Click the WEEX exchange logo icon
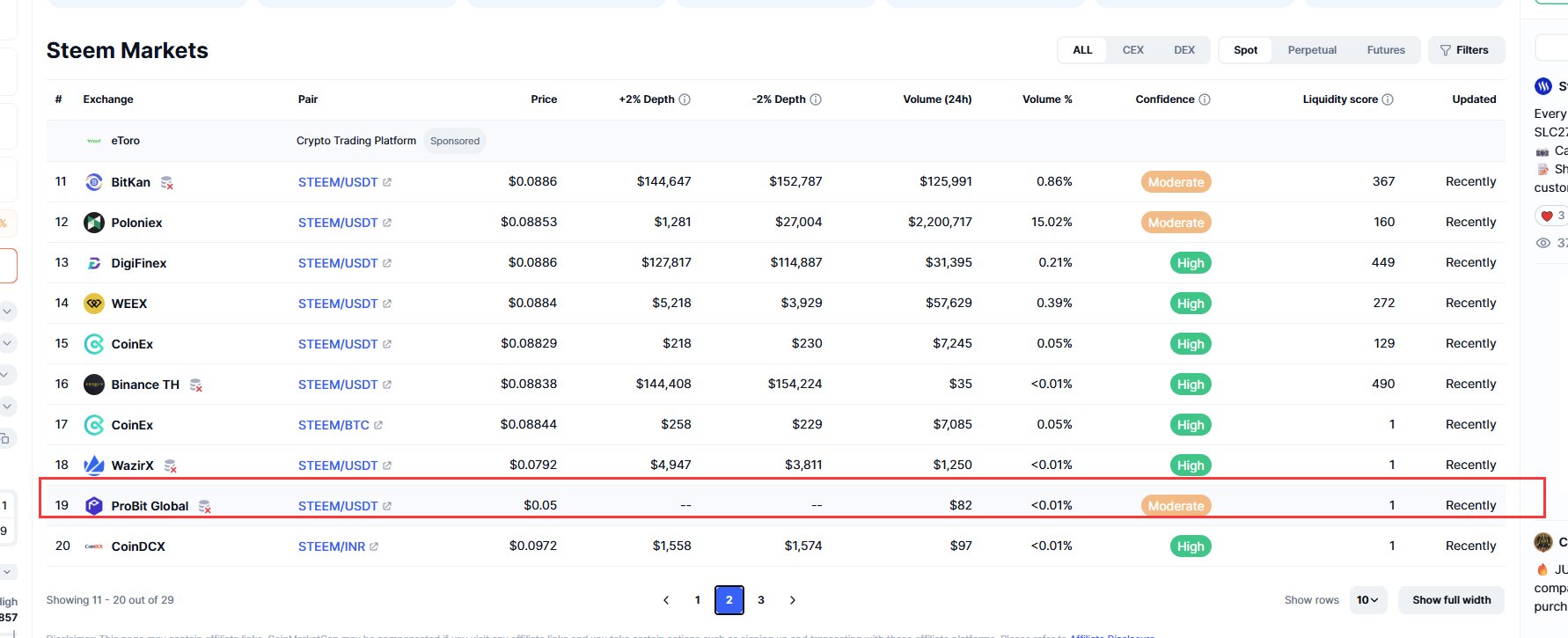 click(x=94, y=304)
